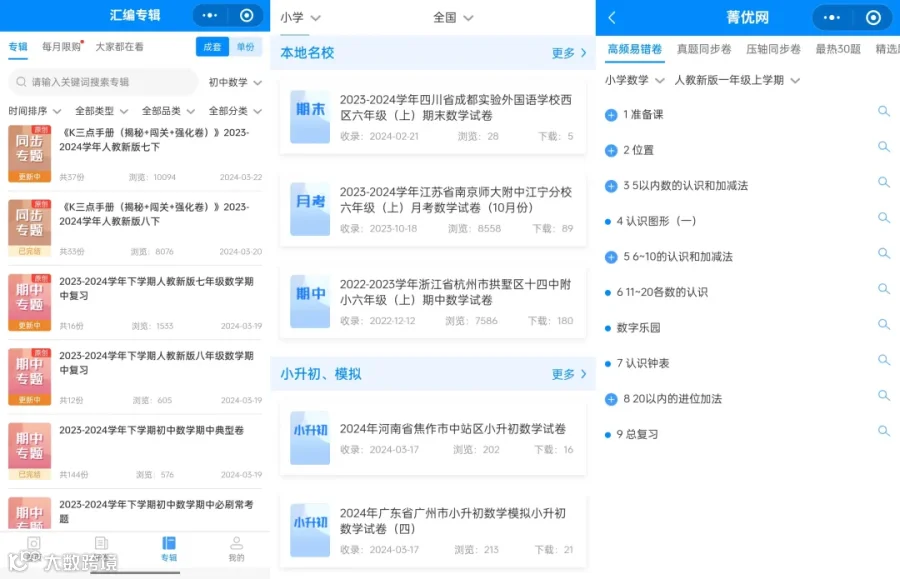Expand 8 20以内的进位加法 plus icon

coord(611,400)
